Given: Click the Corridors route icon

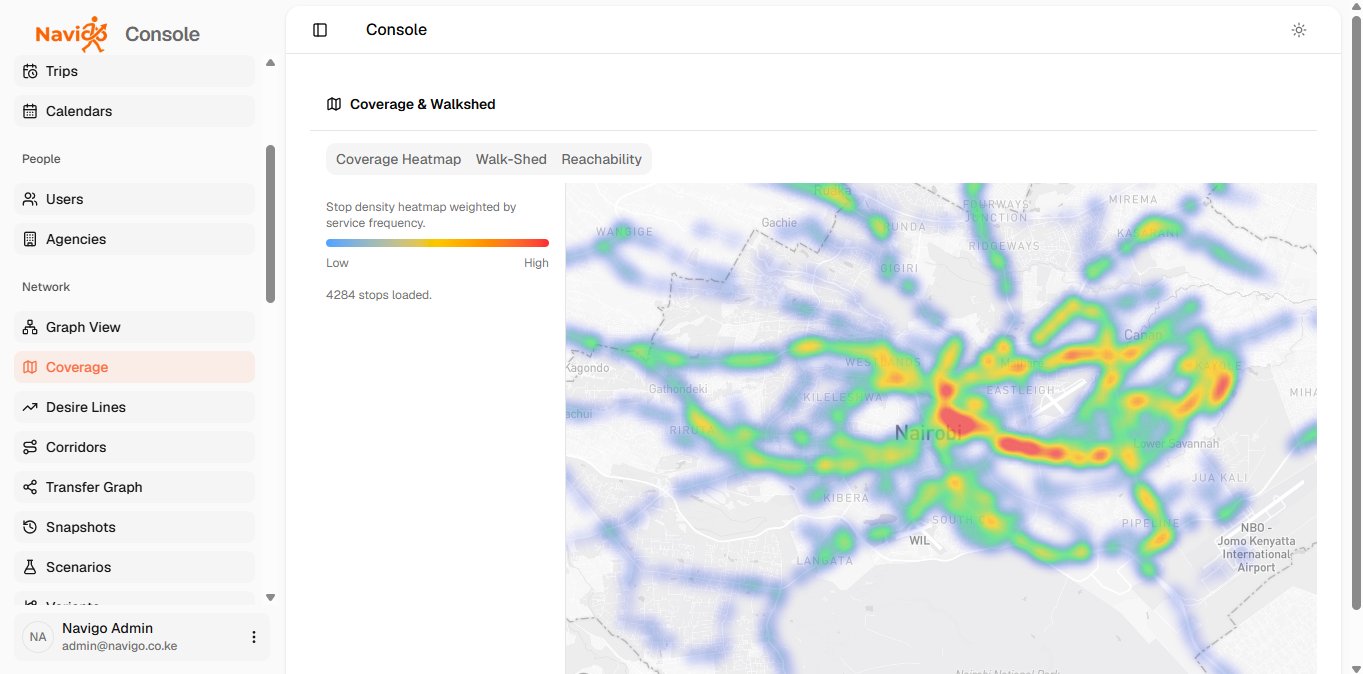Looking at the screenshot, I should pyautogui.click(x=30, y=447).
